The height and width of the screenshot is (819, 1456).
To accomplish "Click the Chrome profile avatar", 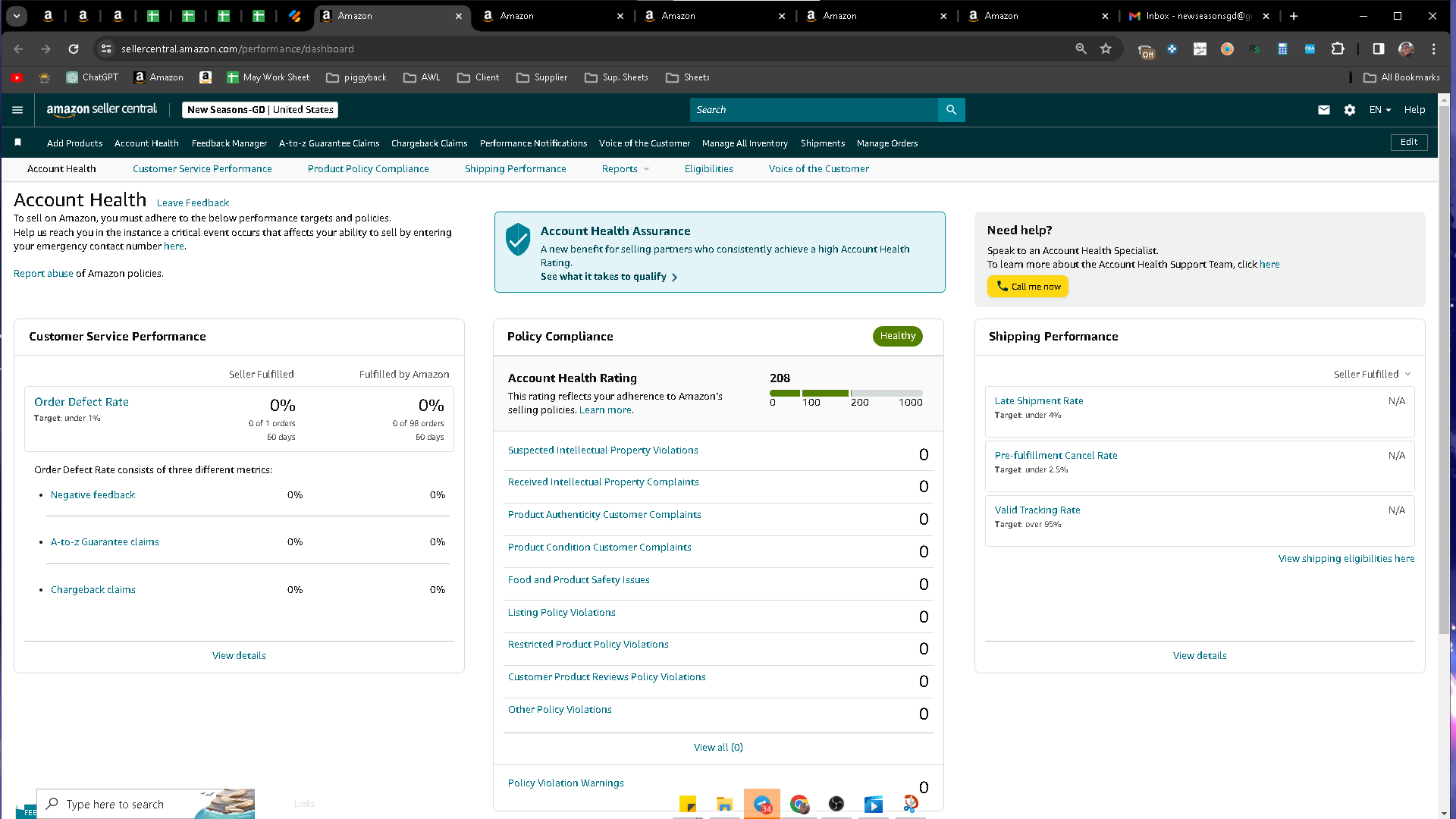I will coord(1406,49).
